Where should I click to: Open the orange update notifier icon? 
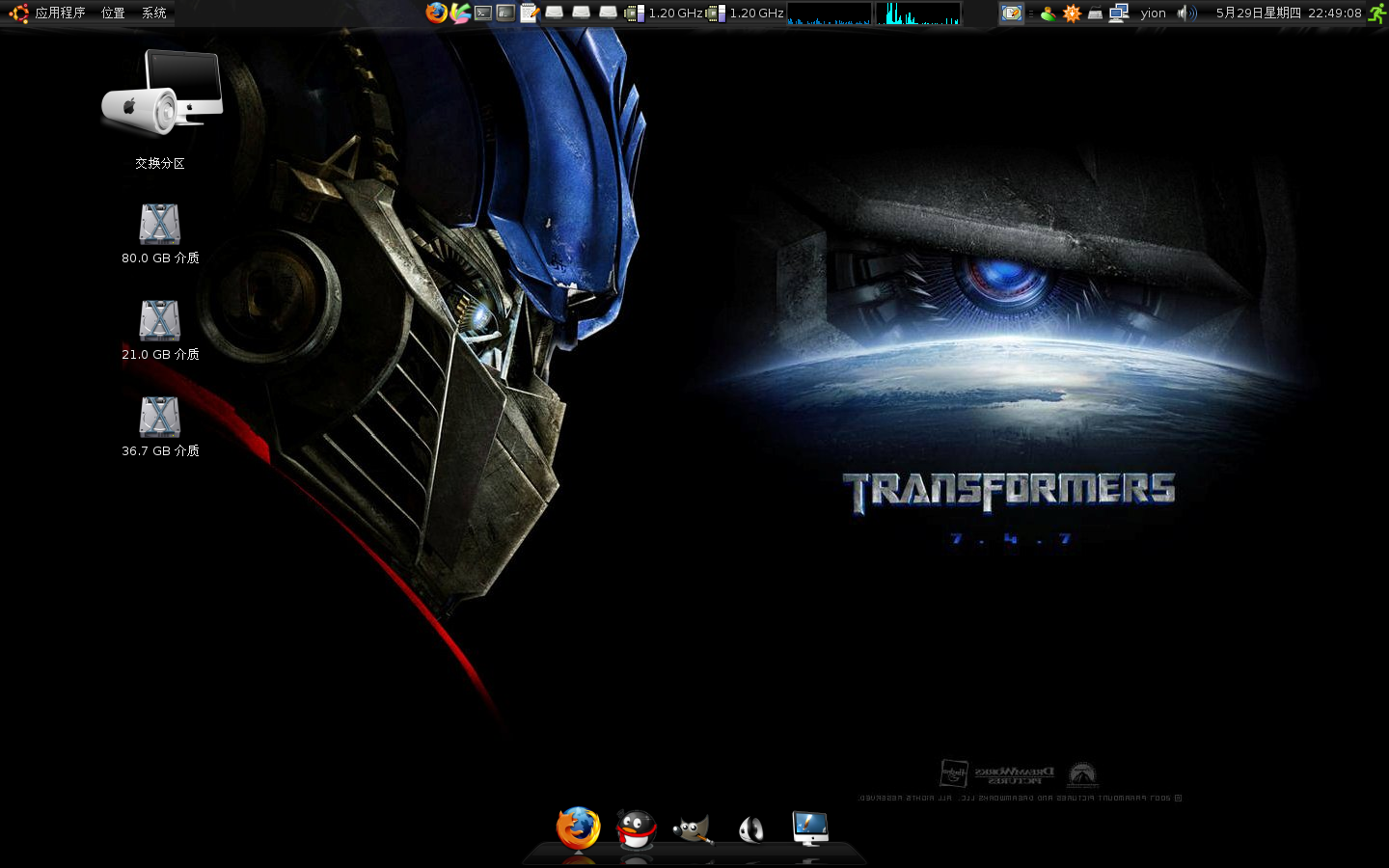point(1072,13)
